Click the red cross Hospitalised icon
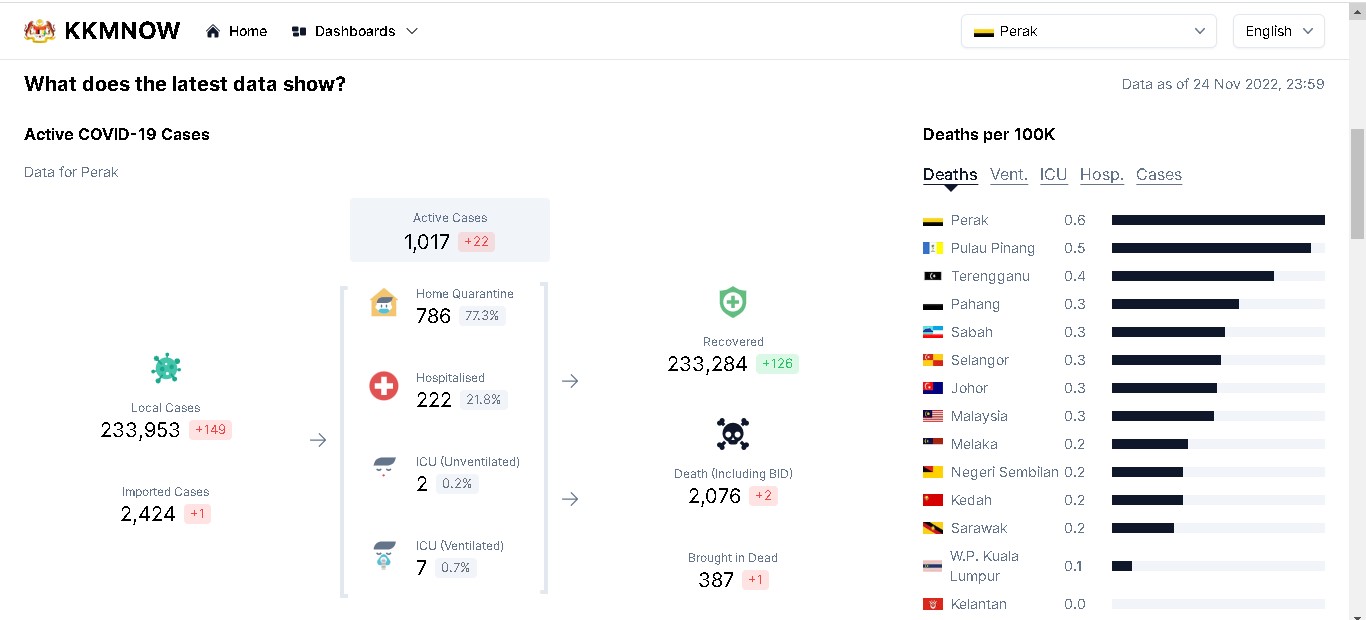 384,386
